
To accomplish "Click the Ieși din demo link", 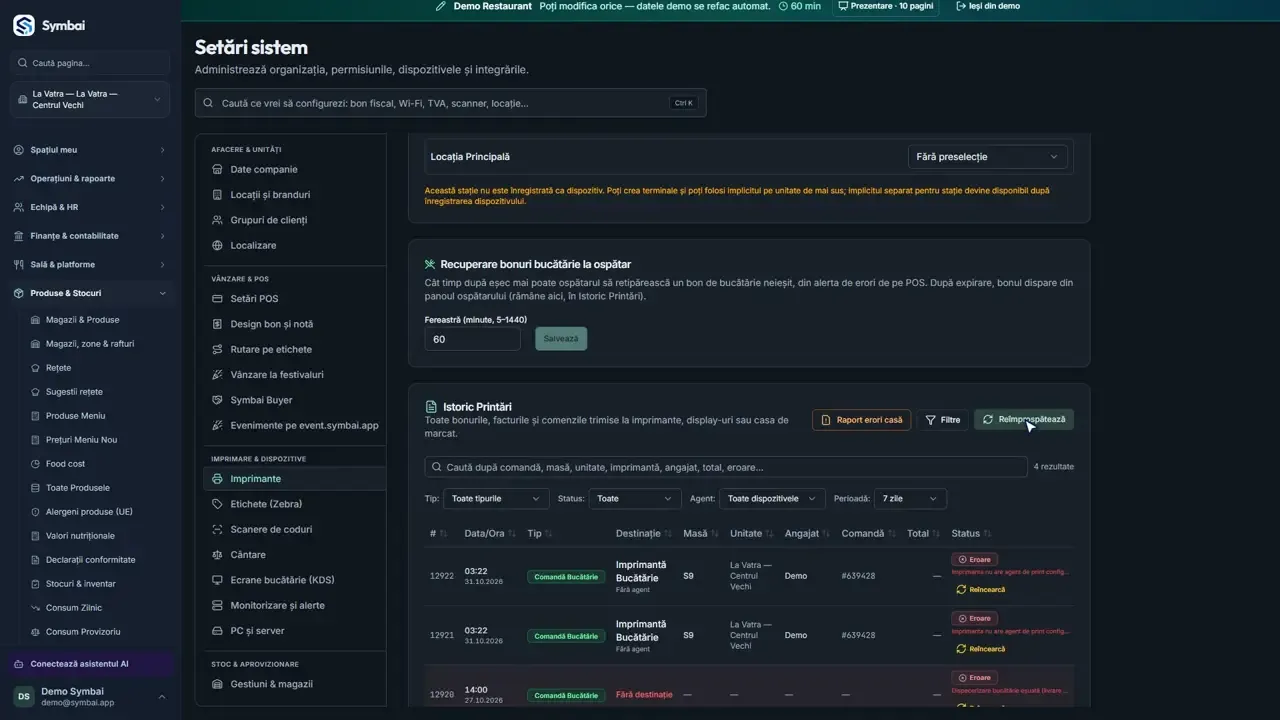I will (987, 6).
